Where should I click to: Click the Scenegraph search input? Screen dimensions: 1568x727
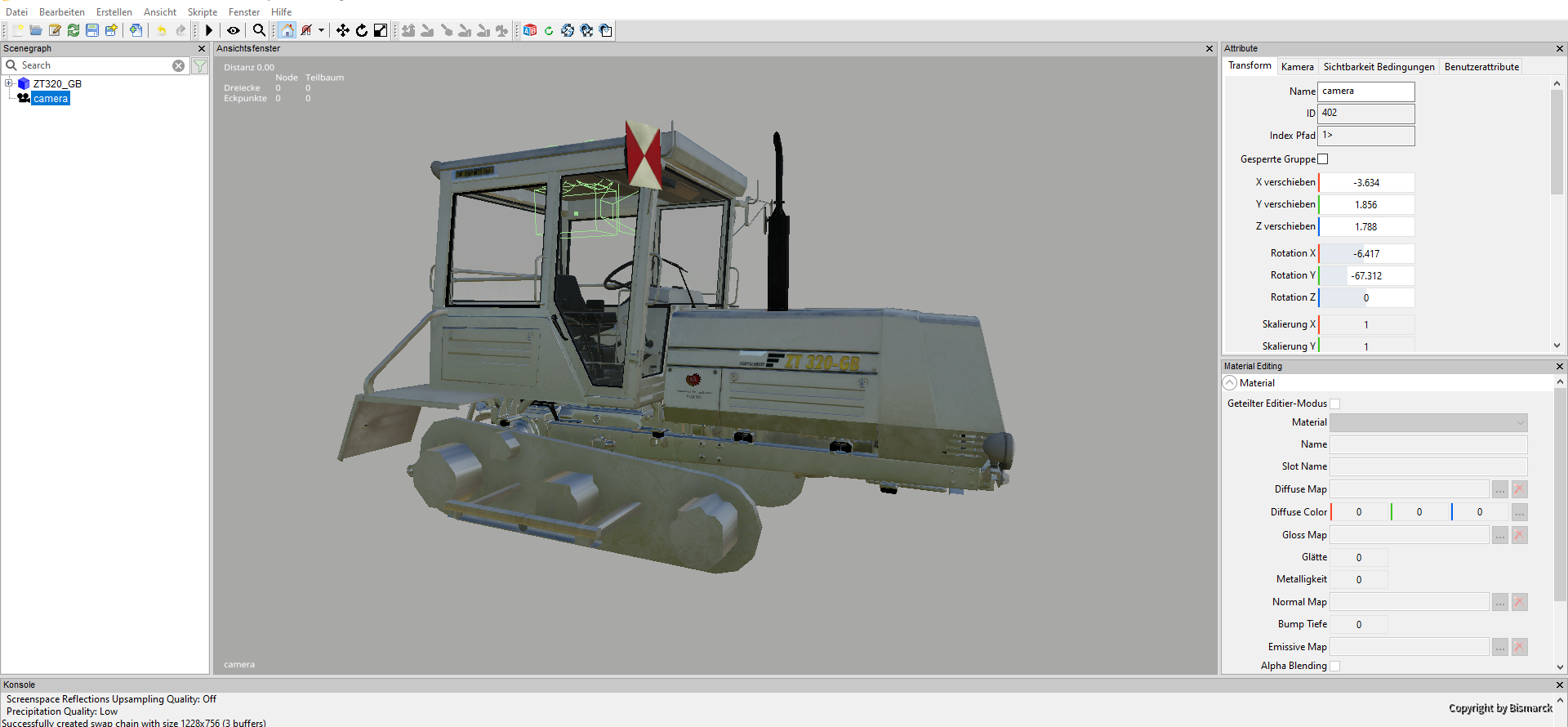[95, 65]
